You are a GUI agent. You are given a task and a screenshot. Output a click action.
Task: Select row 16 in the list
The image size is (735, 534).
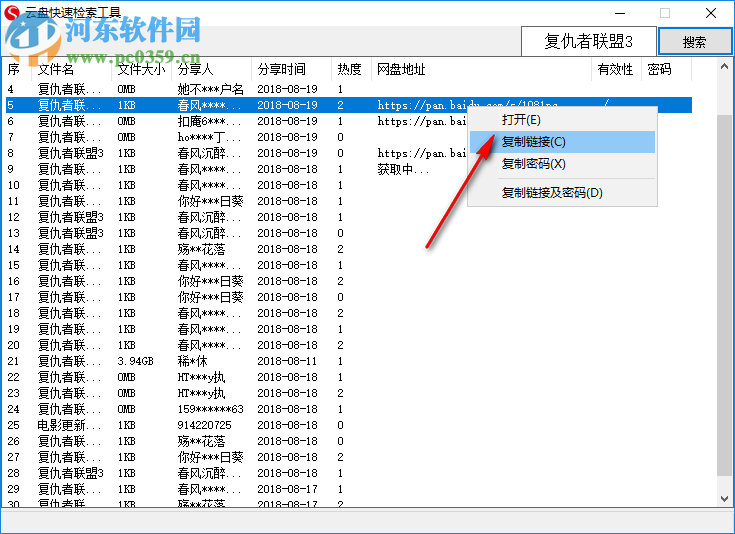point(348,281)
